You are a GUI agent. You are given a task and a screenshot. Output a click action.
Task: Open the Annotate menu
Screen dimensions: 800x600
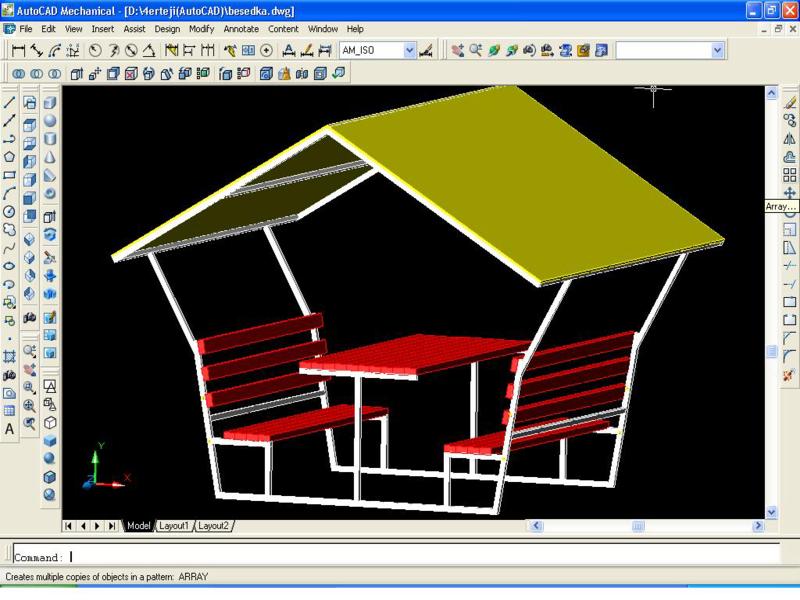[x=241, y=29]
